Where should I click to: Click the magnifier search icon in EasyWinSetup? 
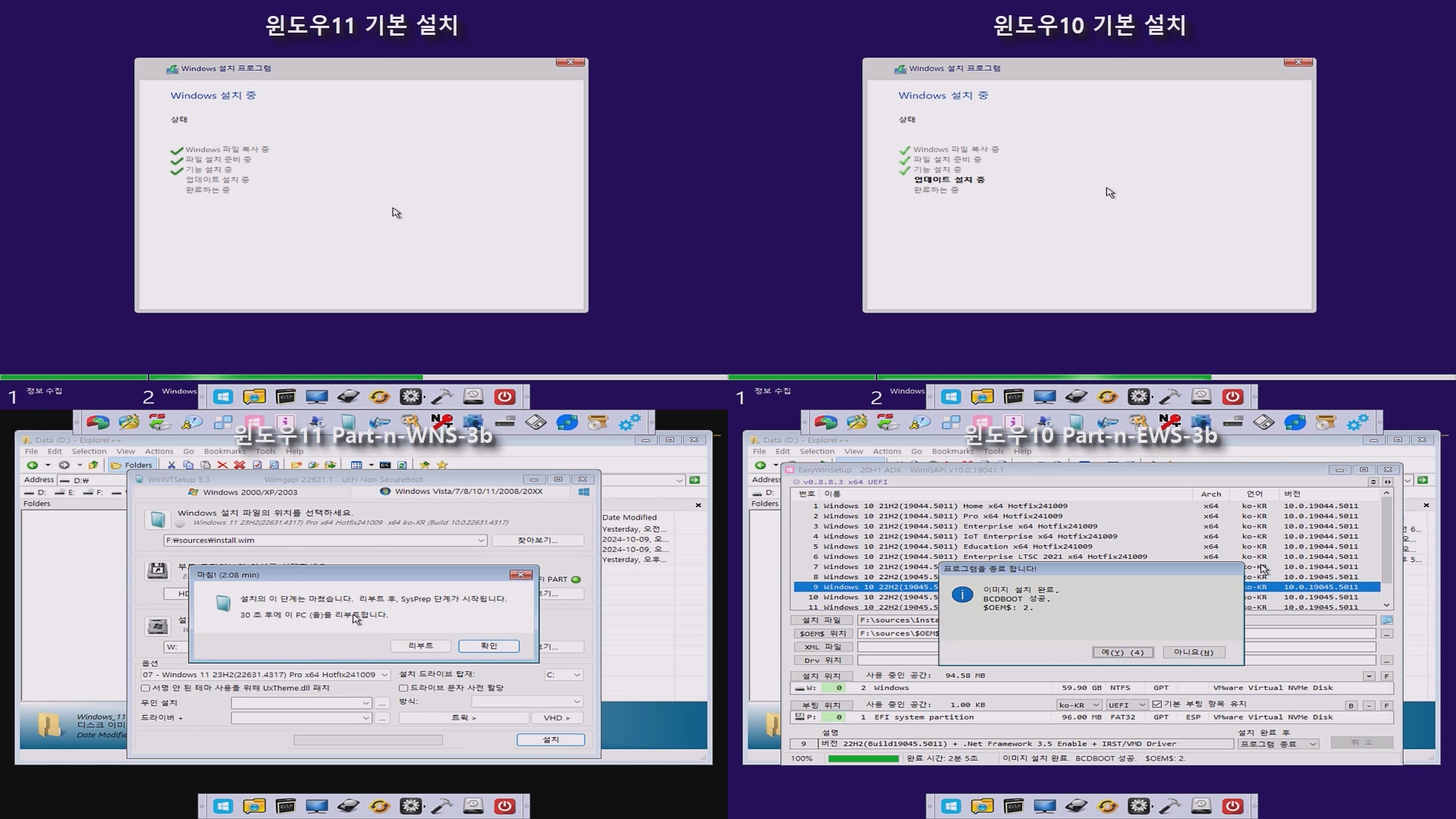[1387, 620]
